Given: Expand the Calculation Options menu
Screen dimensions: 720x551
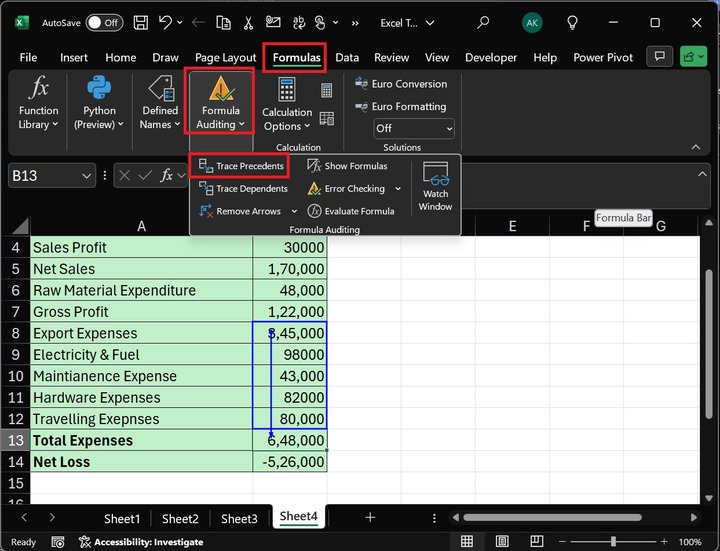Looking at the screenshot, I should tap(287, 120).
